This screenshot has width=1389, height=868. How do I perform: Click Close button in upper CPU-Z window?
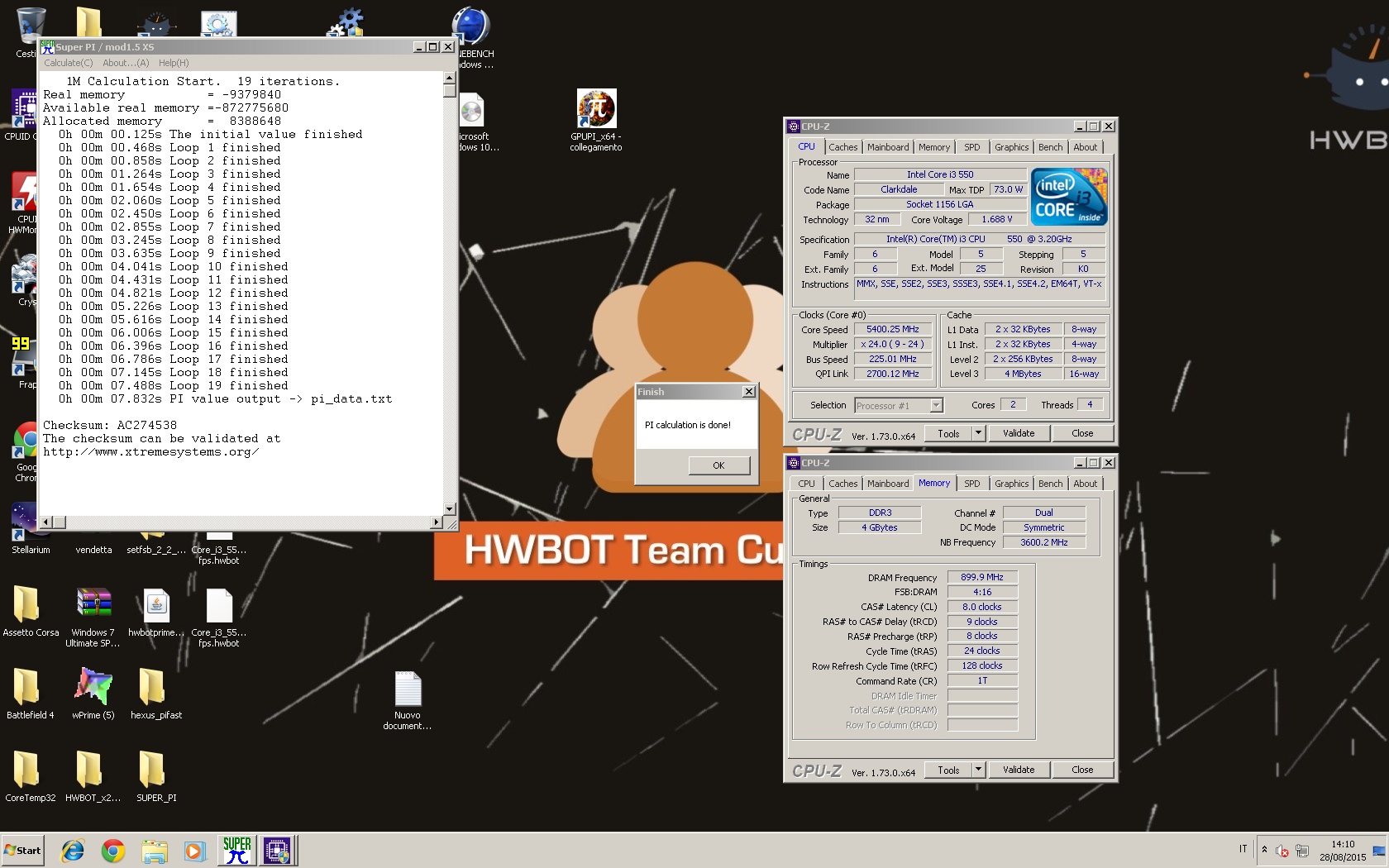(x=1082, y=433)
